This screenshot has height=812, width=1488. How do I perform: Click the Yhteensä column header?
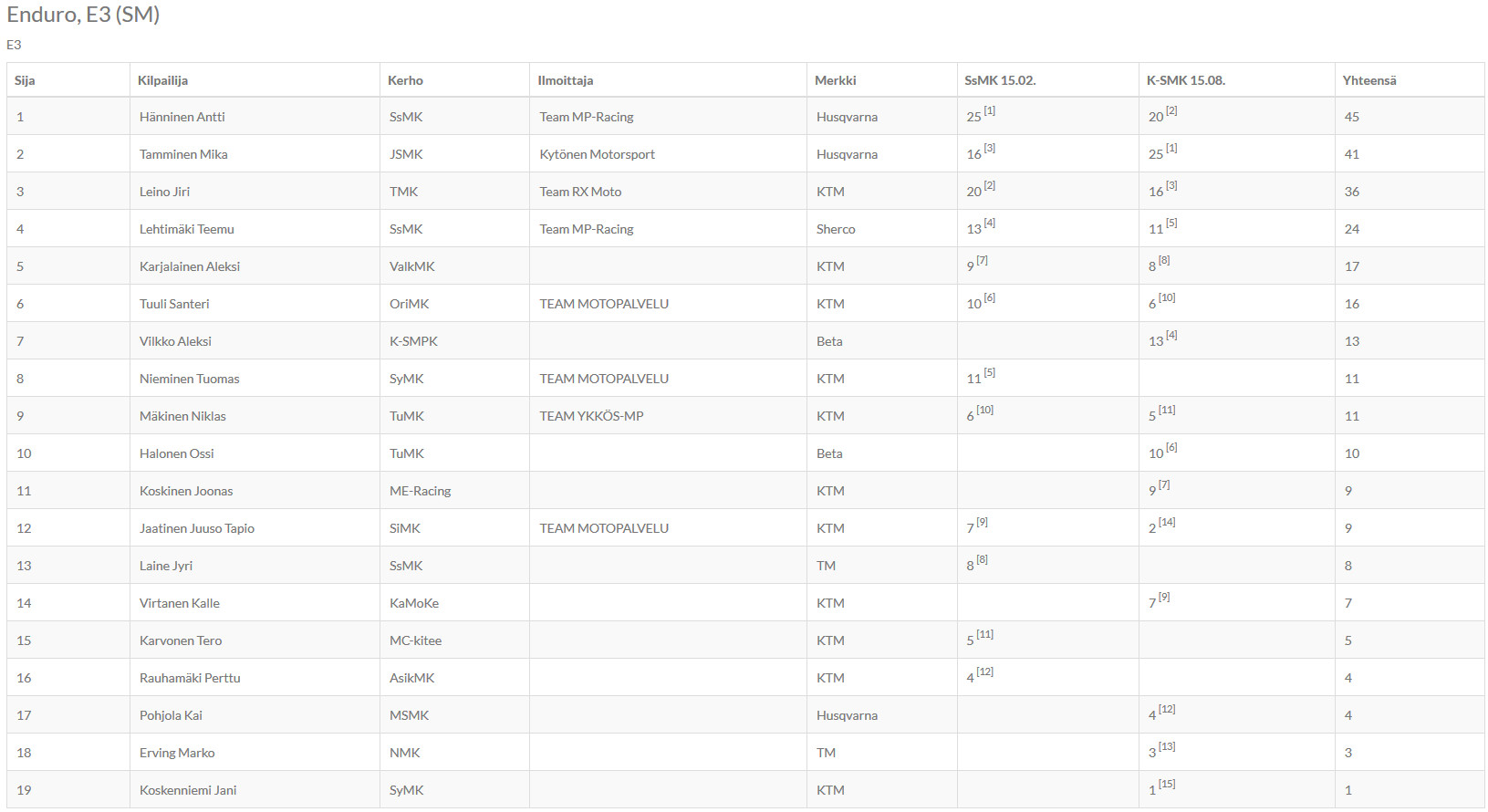(1368, 80)
